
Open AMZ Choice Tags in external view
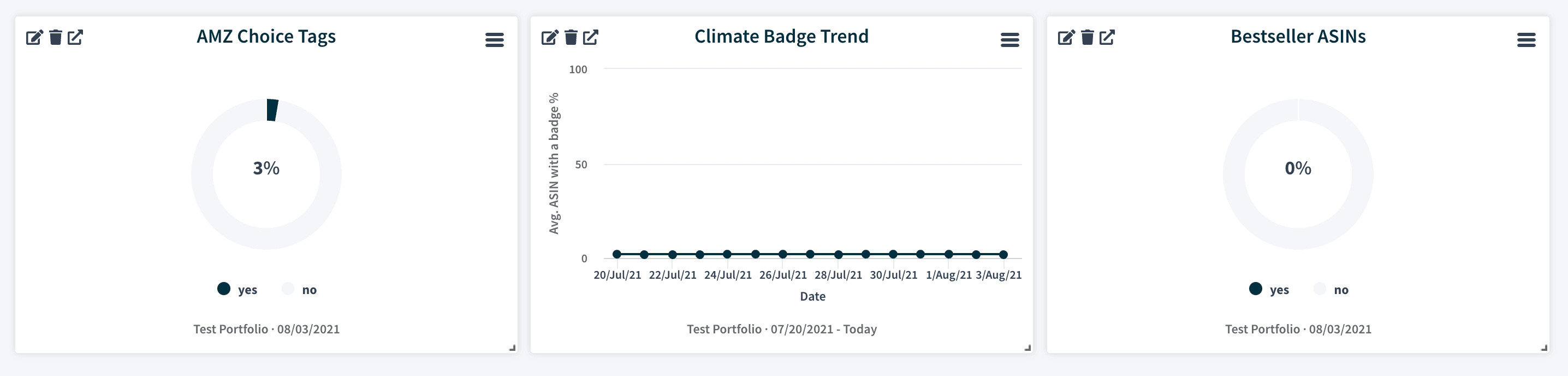[75, 38]
